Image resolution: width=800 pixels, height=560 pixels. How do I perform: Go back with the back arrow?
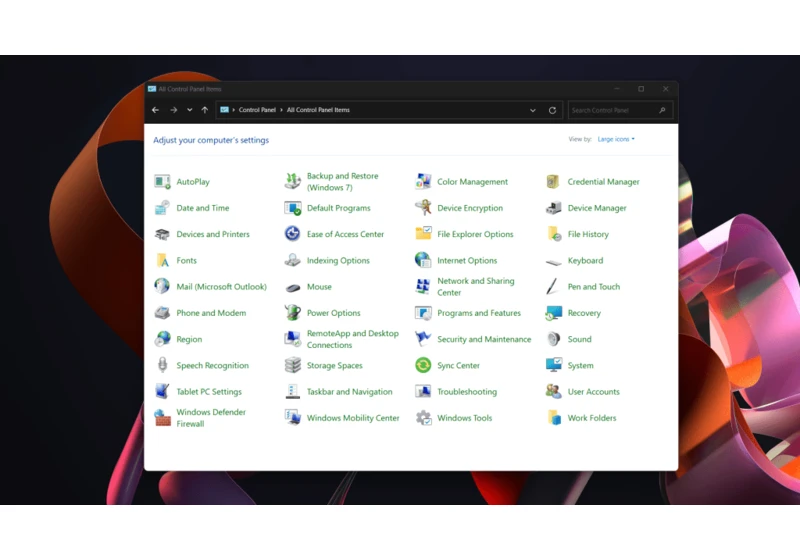tap(156, 110)
